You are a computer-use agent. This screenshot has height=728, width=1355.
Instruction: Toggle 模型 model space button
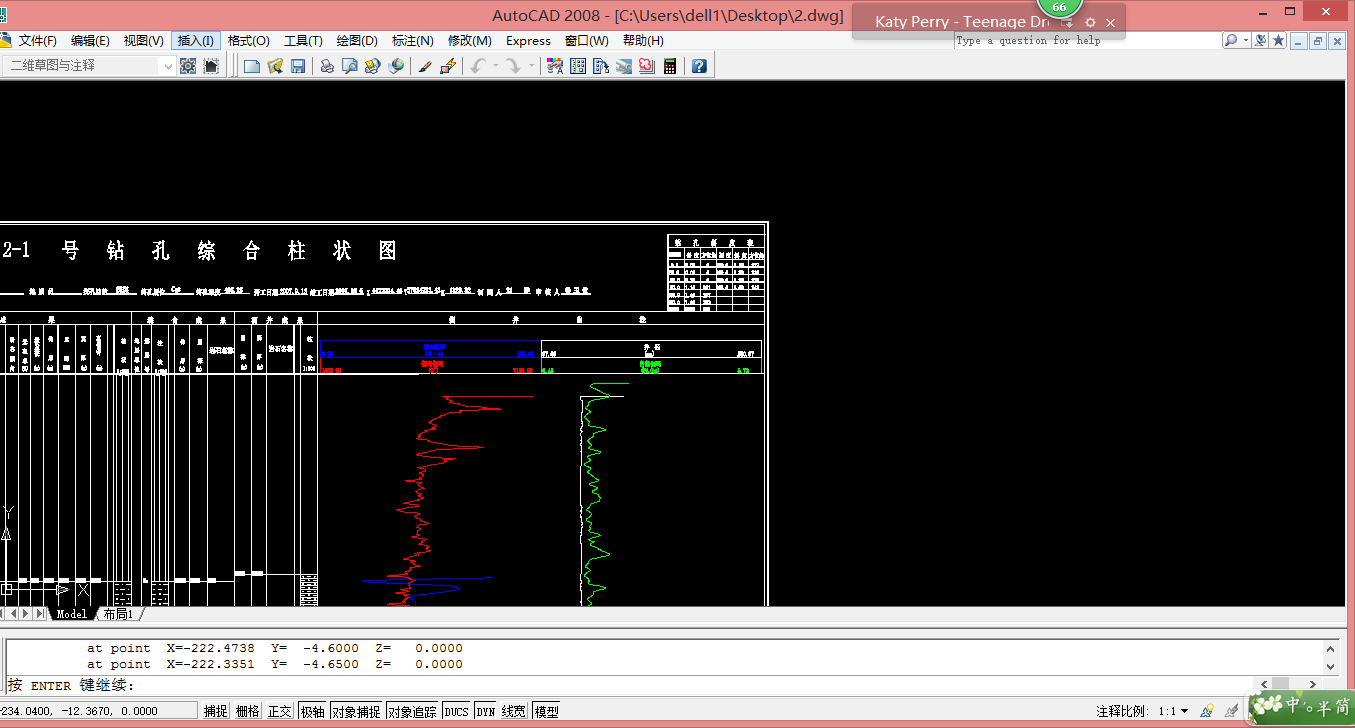546,711
